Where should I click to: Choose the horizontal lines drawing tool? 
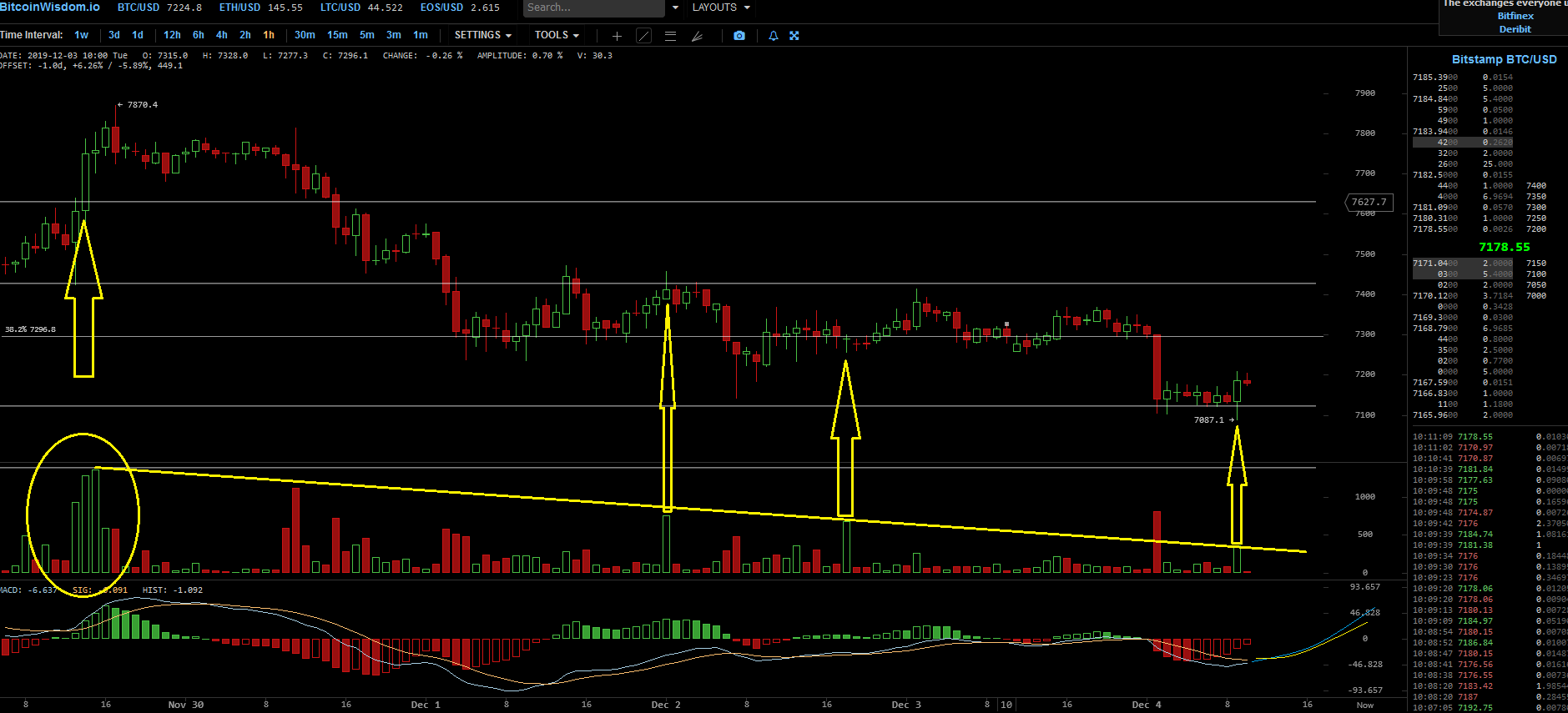(670, 36)
